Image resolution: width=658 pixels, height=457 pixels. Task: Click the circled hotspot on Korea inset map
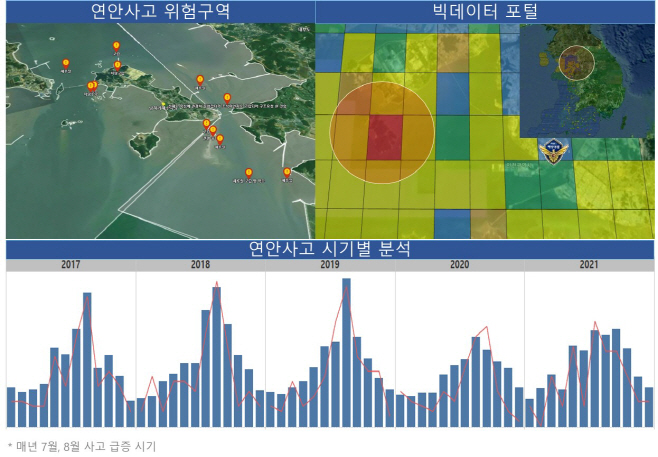576,63
